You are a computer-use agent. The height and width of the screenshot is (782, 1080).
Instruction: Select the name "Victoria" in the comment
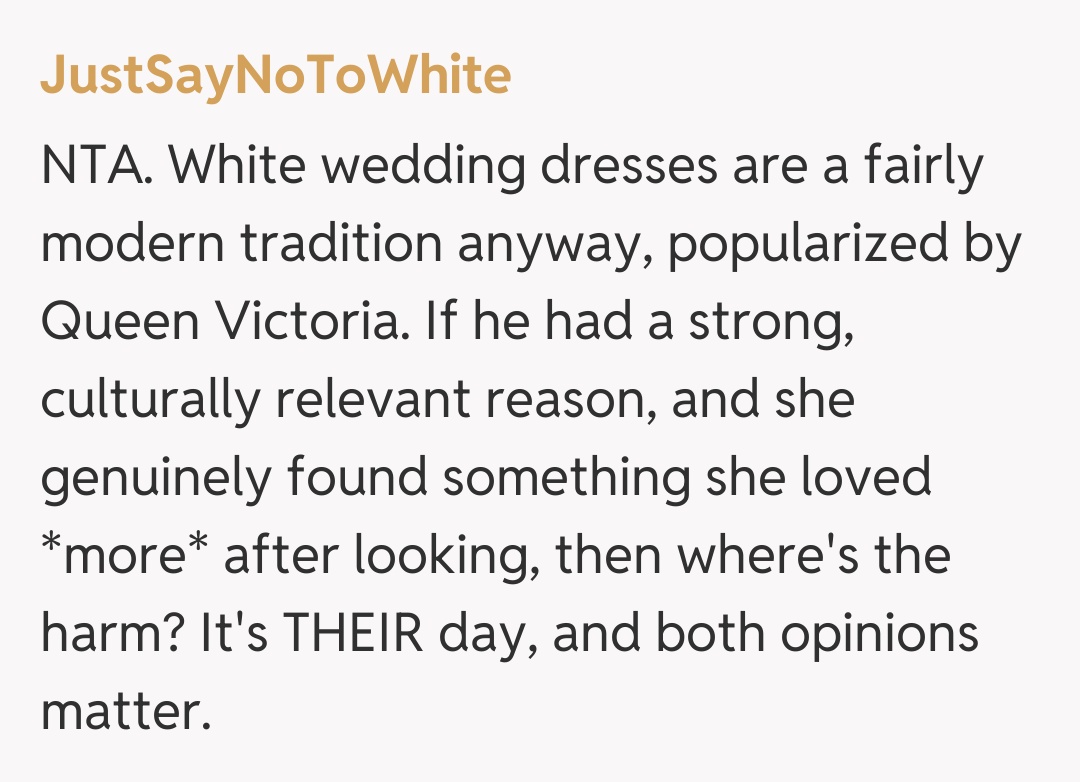[321, 322]
